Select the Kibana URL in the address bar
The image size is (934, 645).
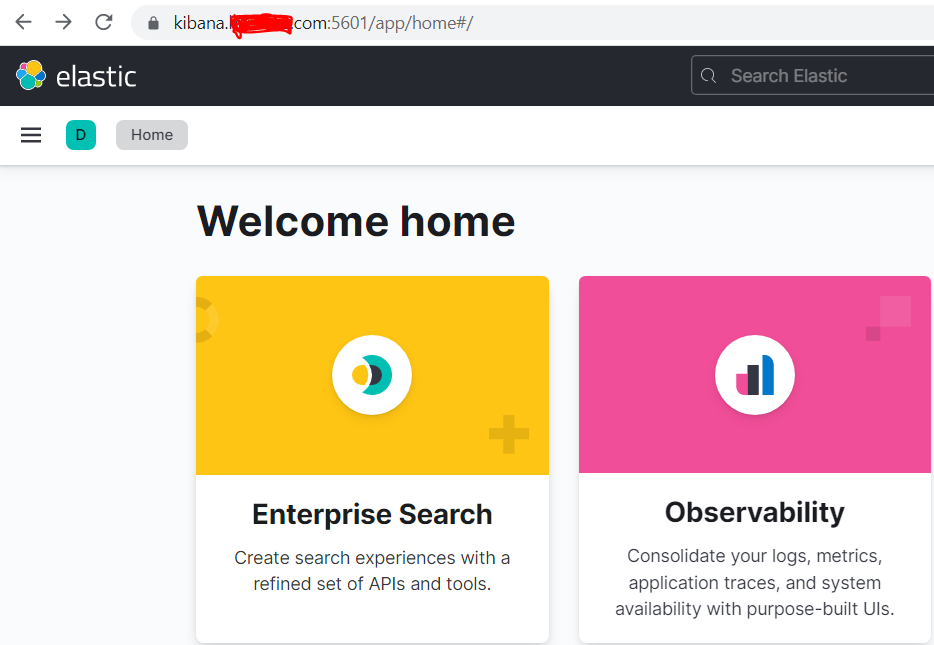(x=323, y=23)
